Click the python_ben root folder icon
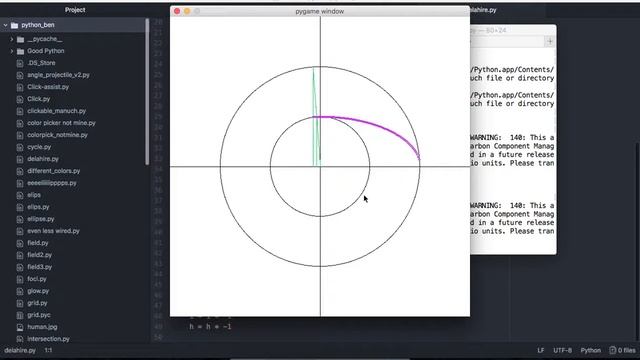This screenshot has width=640, height=360. pyautogui.click(x=15, y=25)
